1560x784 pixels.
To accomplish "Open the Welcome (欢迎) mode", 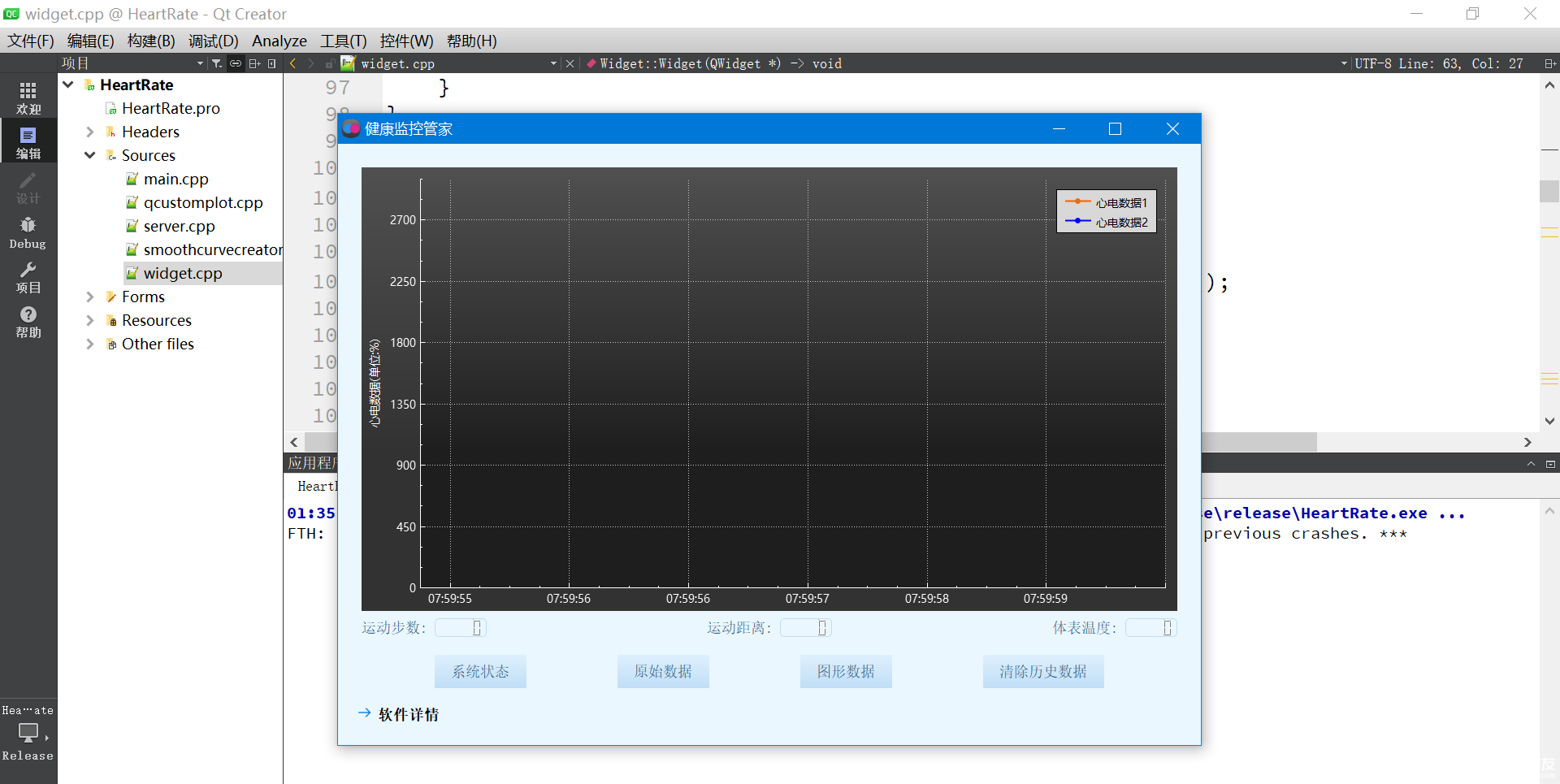I will (x=28, y=97).
